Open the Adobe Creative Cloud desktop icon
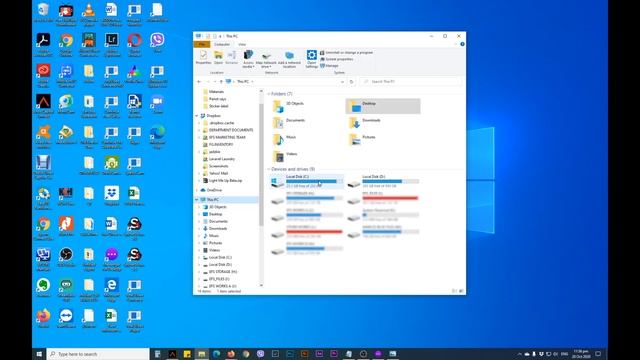The image size is (640, 360). click(x=43, y=75)
